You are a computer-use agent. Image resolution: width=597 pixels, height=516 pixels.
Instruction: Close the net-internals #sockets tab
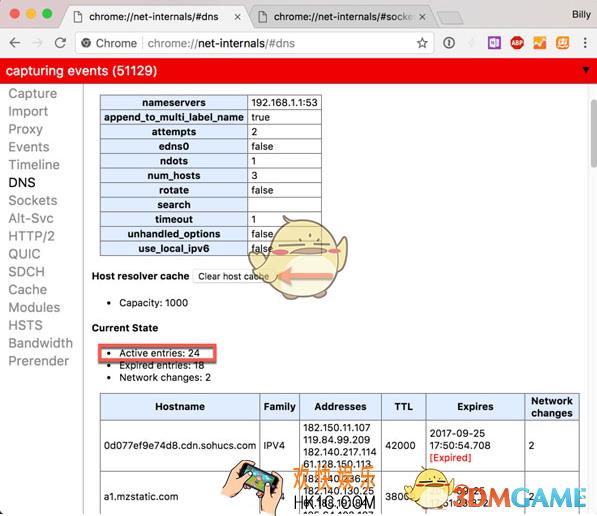click(422, 17)
